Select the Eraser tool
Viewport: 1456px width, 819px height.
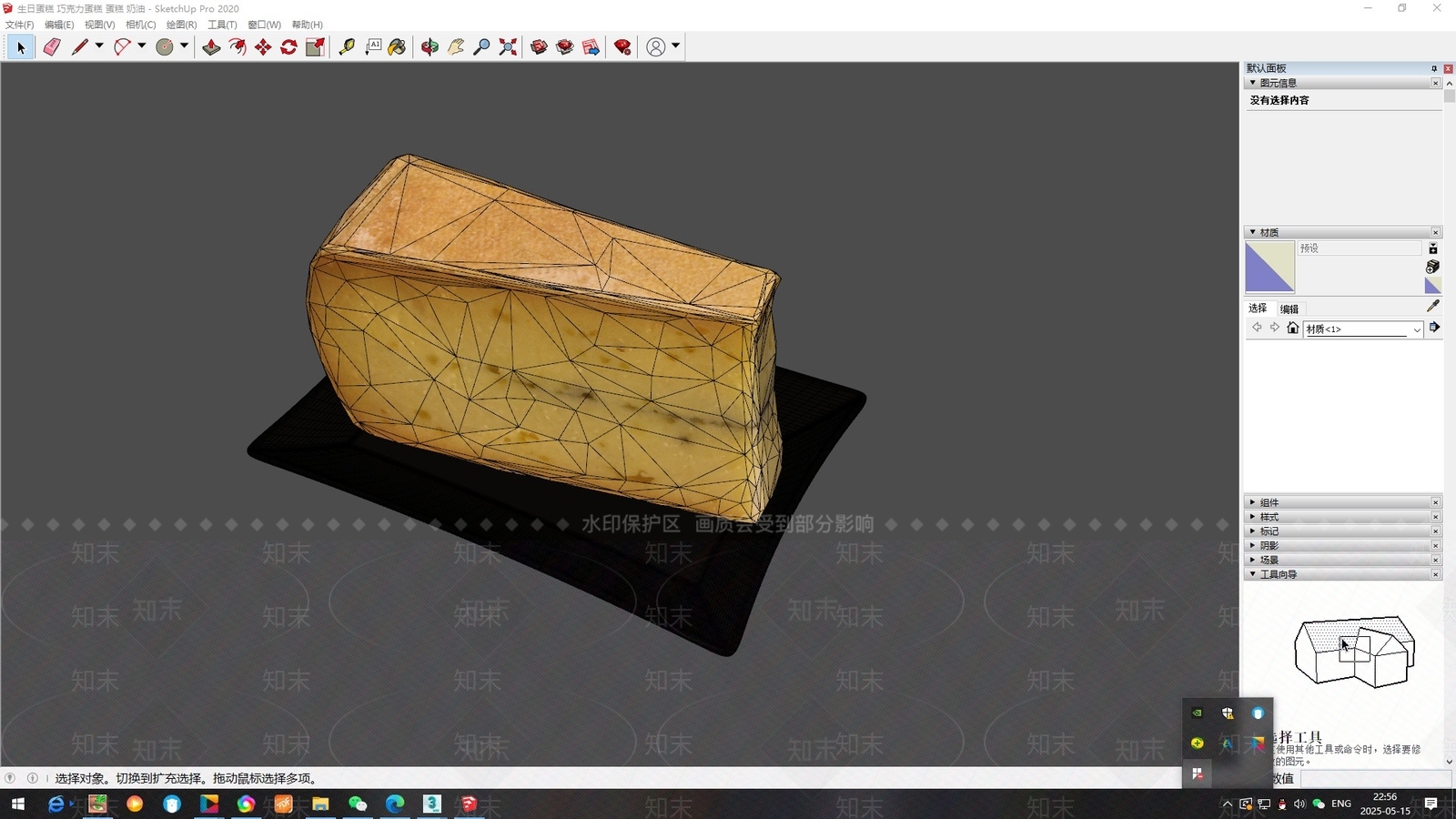tap(52, 47)
